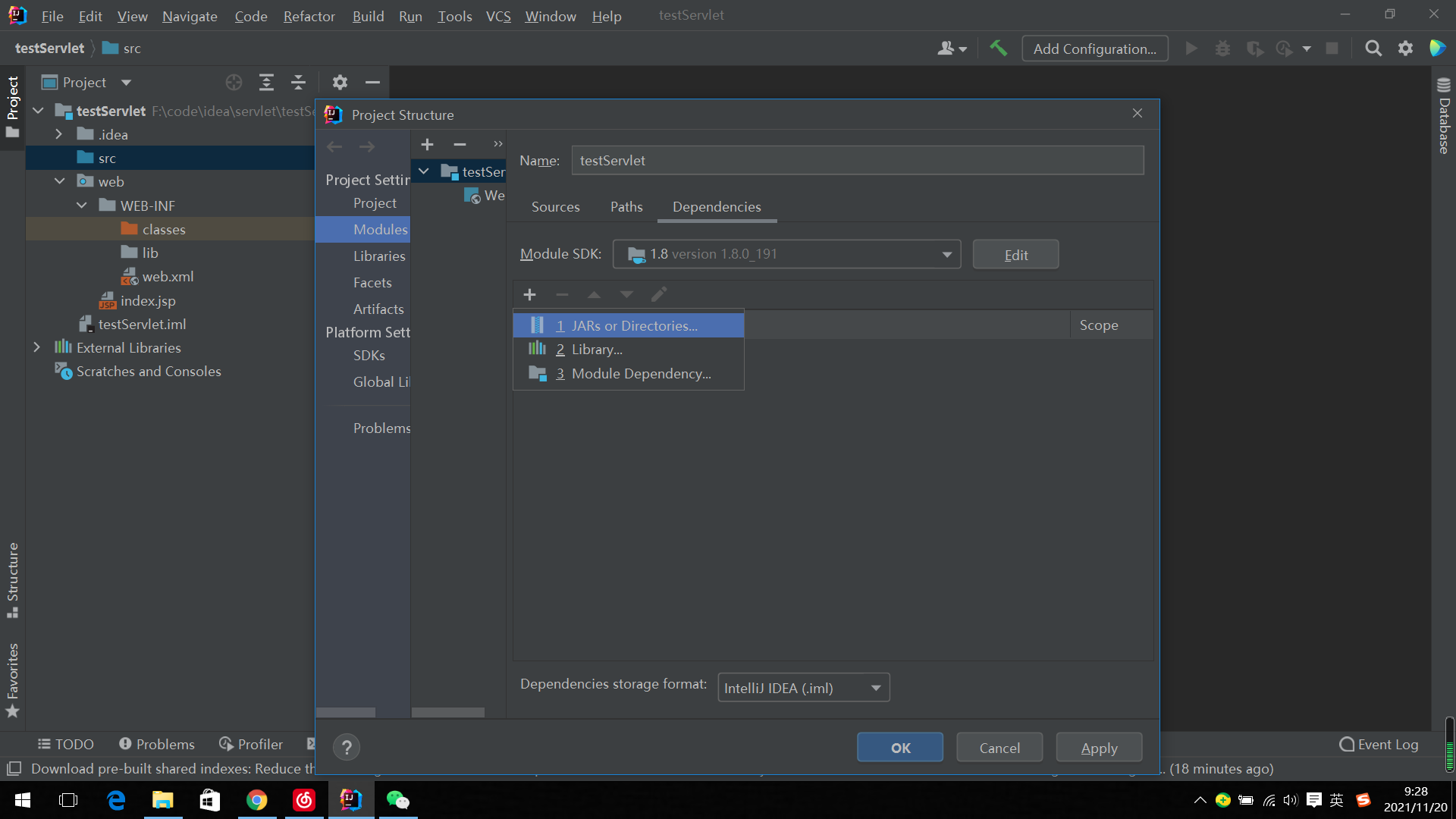The height and width of the screenshot is (819, 1456).
Task: Click the OK button
Action: [x=900, y=748]
